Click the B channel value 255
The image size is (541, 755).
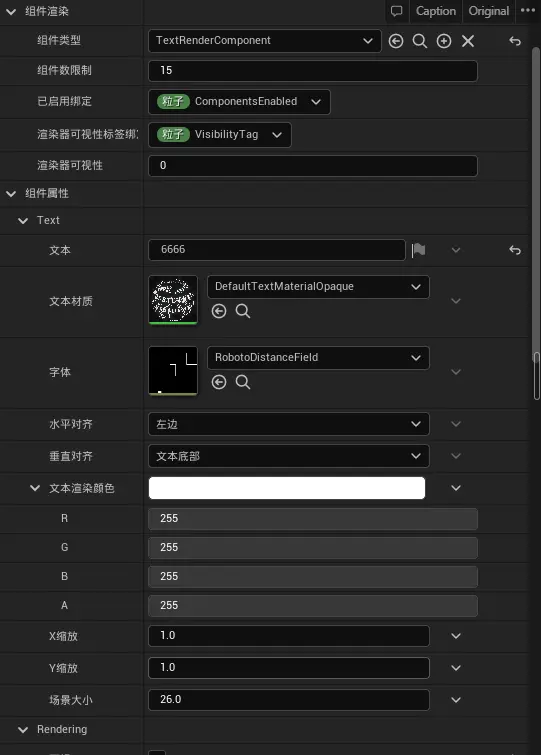pos(313,576)
